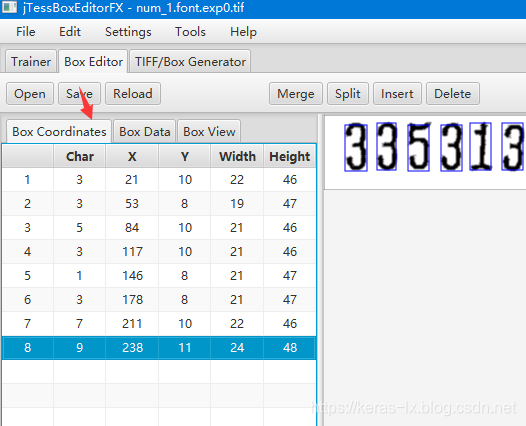This screenshot has width=526, height=426.
Task: Click Width cell value 19 in row 2
Action: (237, 204)
